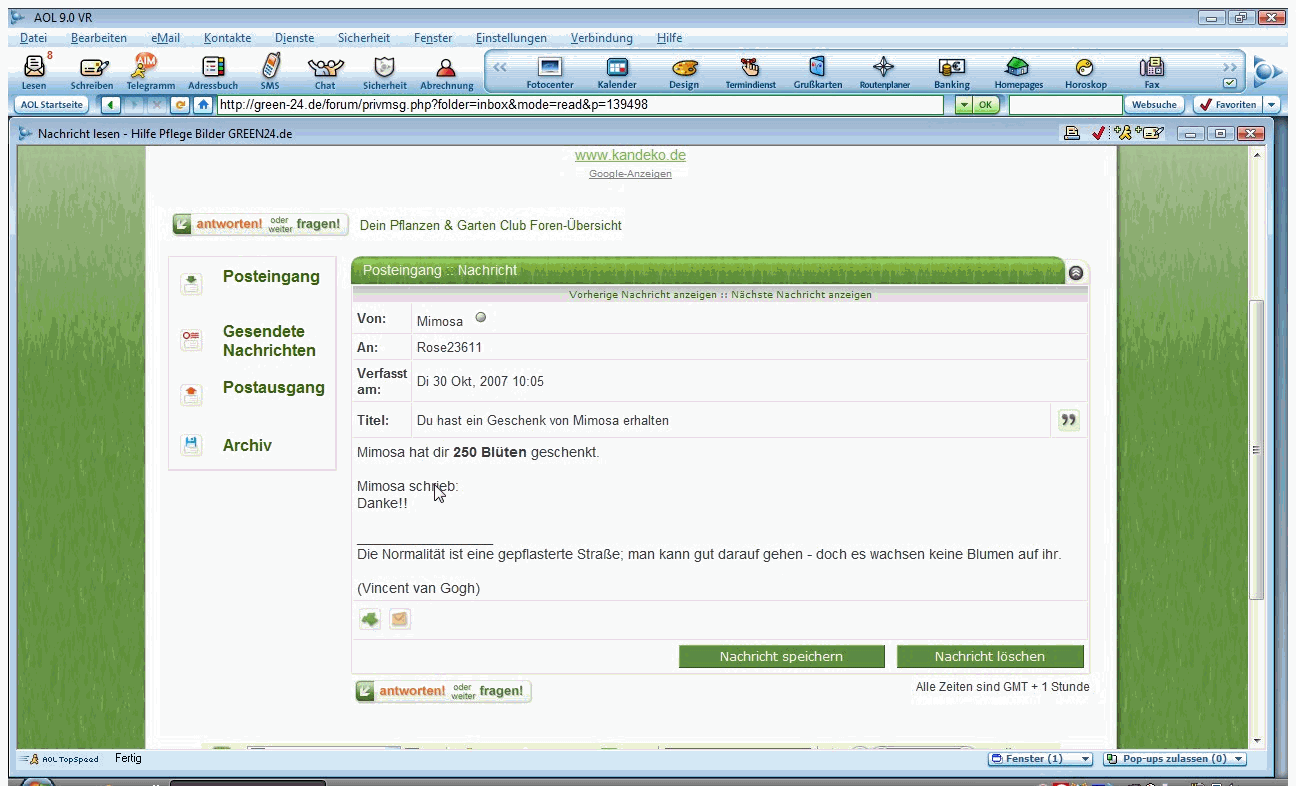Click the Nachricht löschen button
This screenshot has width=1296, height=786.
(990, 657)
